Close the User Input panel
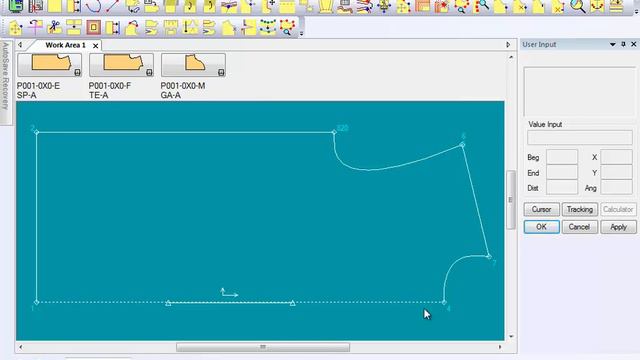 (x=634, y=44)
